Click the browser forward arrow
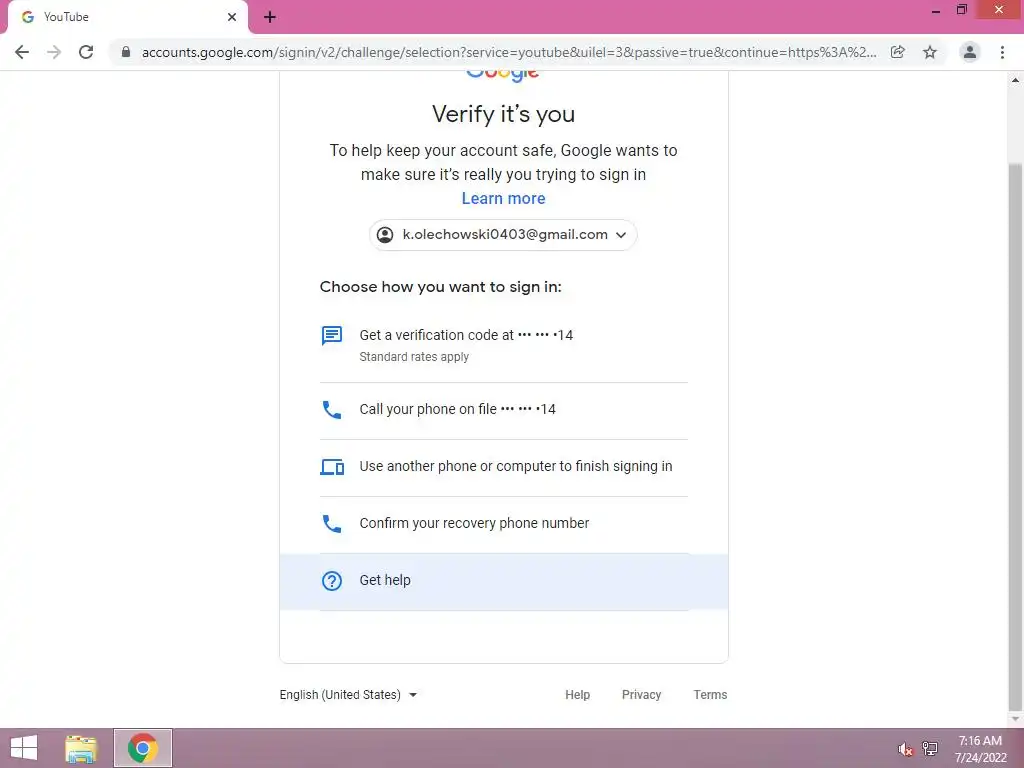The width and height of the screenshot is (1024, 768). (54, 52)
